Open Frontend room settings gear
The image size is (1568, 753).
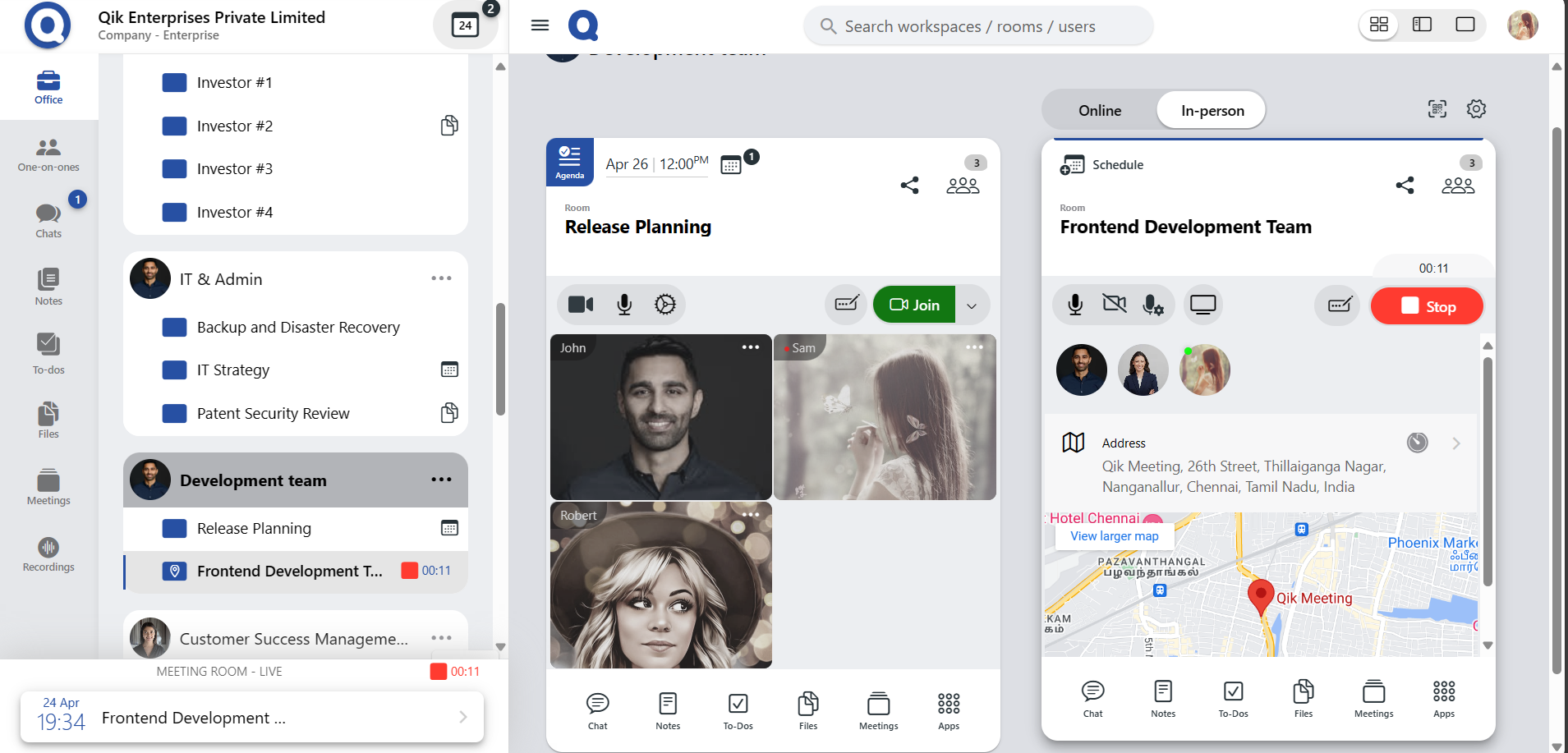point(1476,109)
